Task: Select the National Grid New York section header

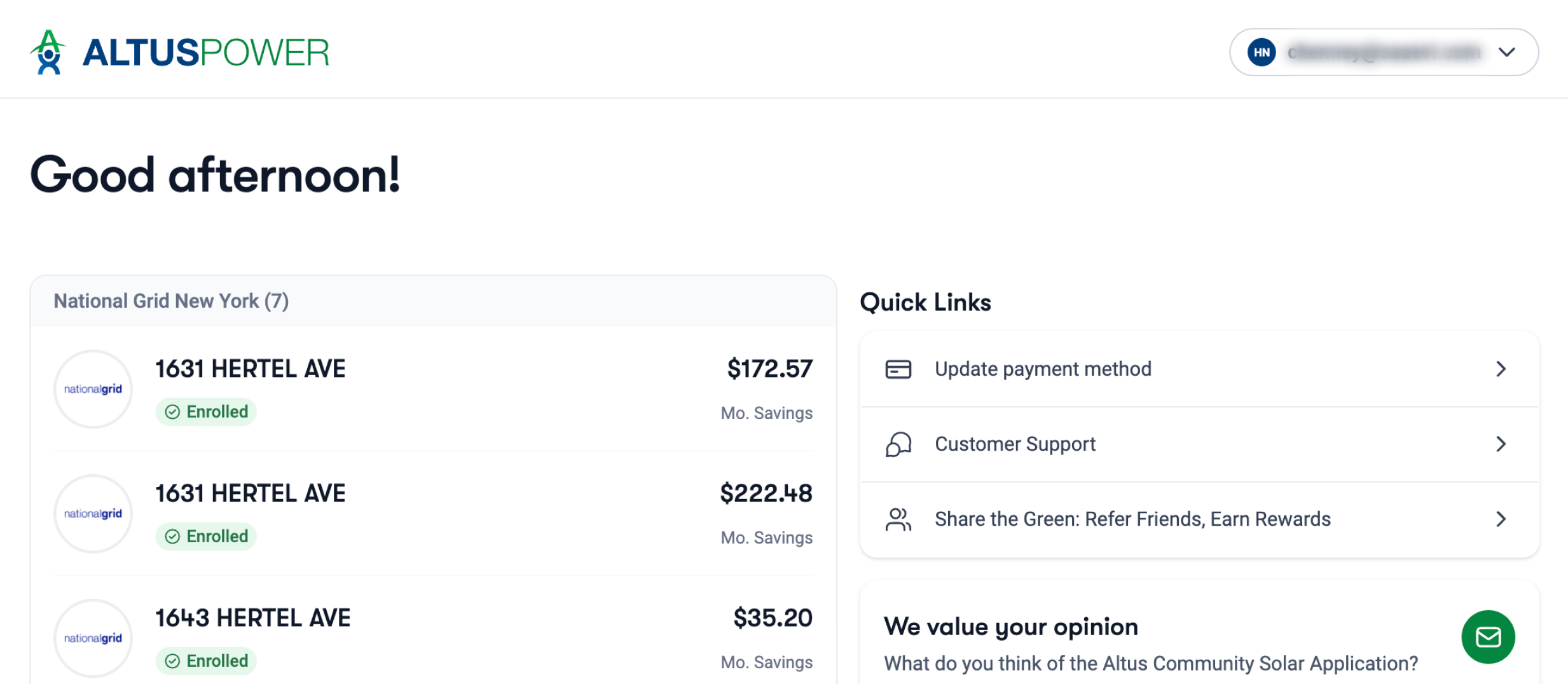Action: click(172, 301)
